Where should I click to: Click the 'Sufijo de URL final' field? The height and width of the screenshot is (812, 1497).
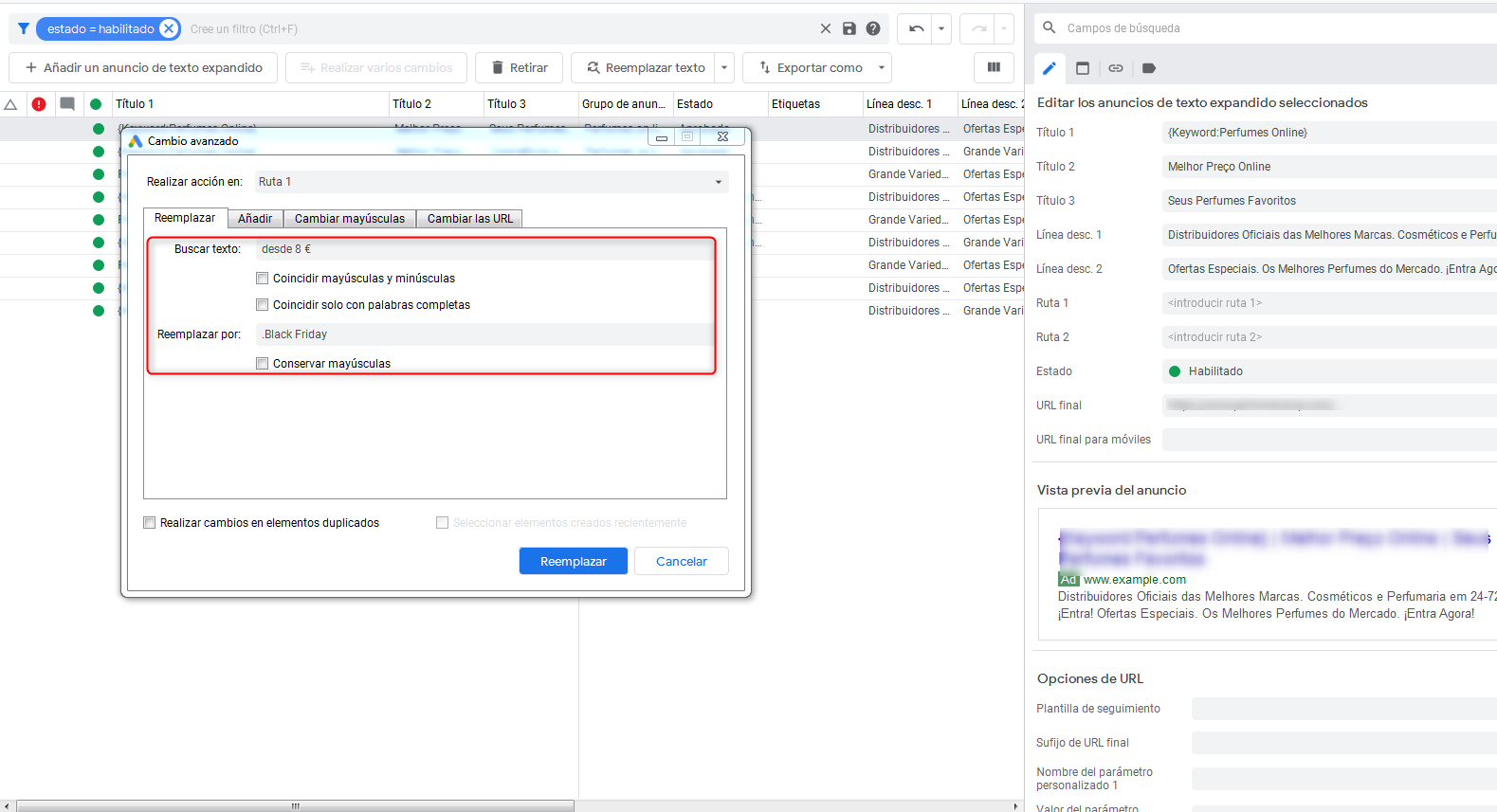[x=1344, y=743]
